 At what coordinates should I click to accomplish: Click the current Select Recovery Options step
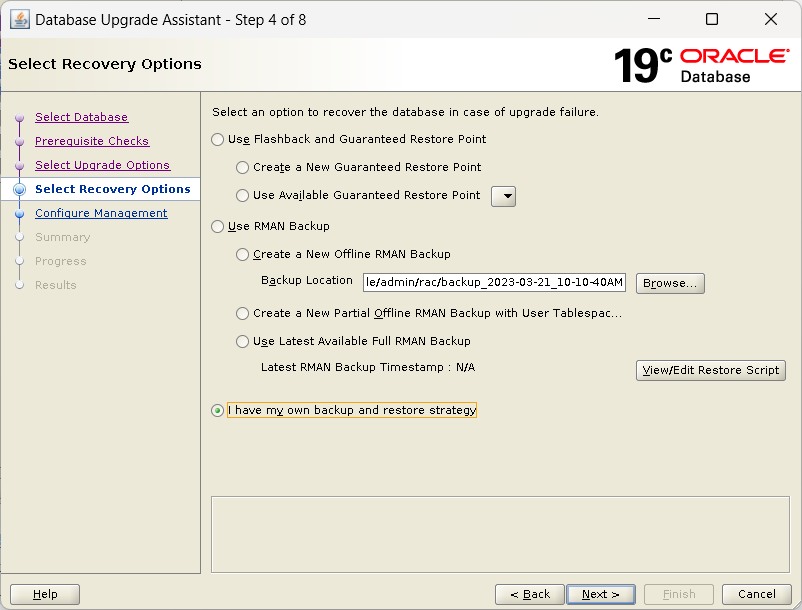pyautogui.click(x=113, y=189)
